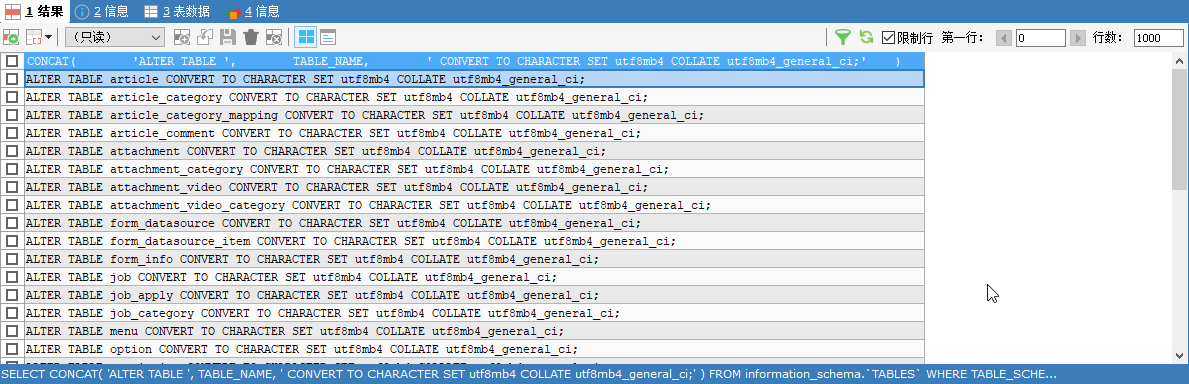
Task: Check the box for the article_comment row
Action: coord(12,133)
